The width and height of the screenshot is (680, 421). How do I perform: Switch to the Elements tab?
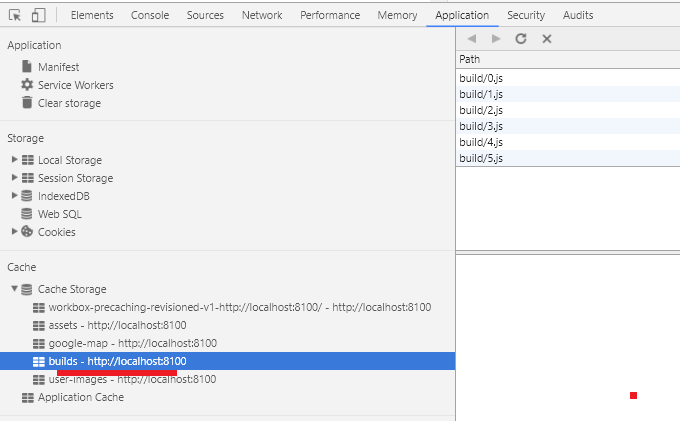pyautogui.click(x=92, y=15)
